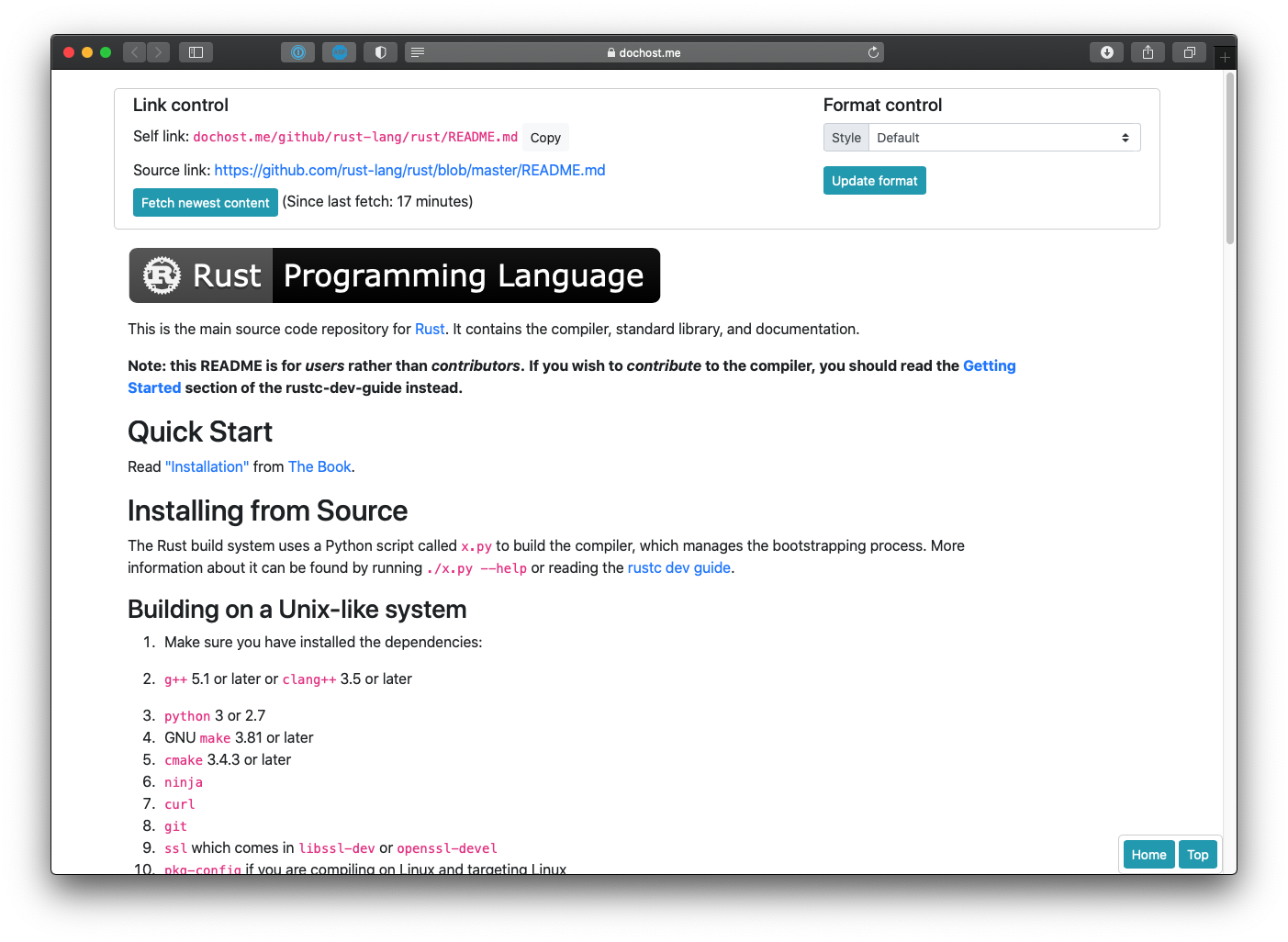
Task: Follow the Rust link in the intro
Action: tap(430, 329)
